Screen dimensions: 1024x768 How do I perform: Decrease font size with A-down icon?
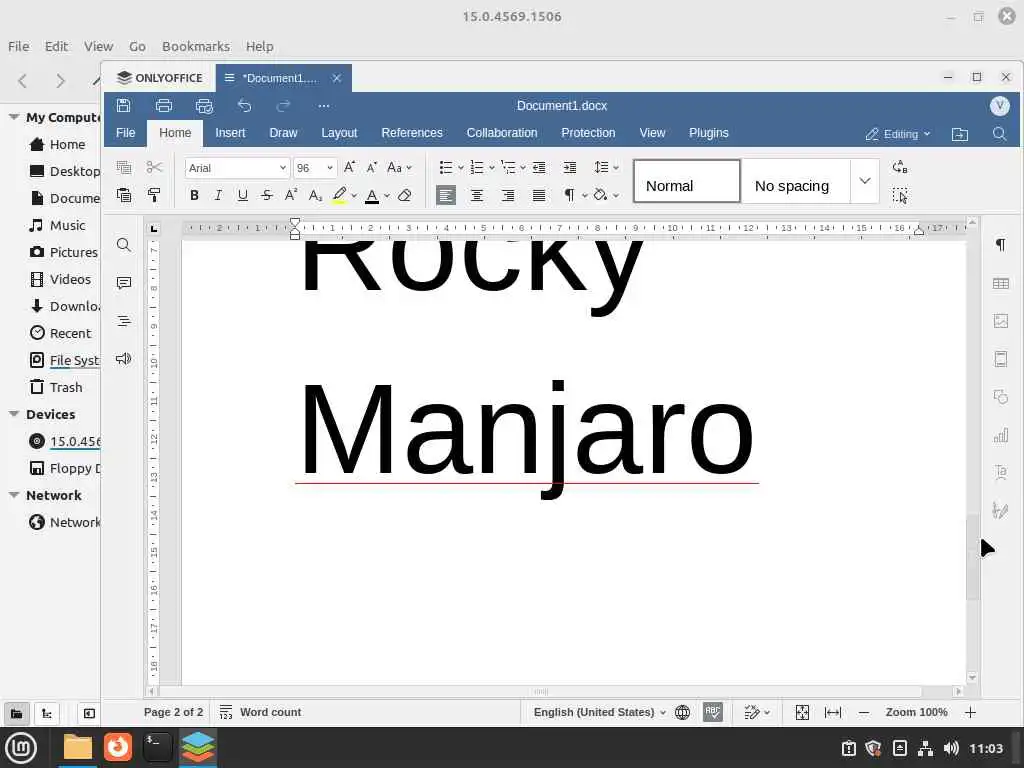(x=372, y=167)
